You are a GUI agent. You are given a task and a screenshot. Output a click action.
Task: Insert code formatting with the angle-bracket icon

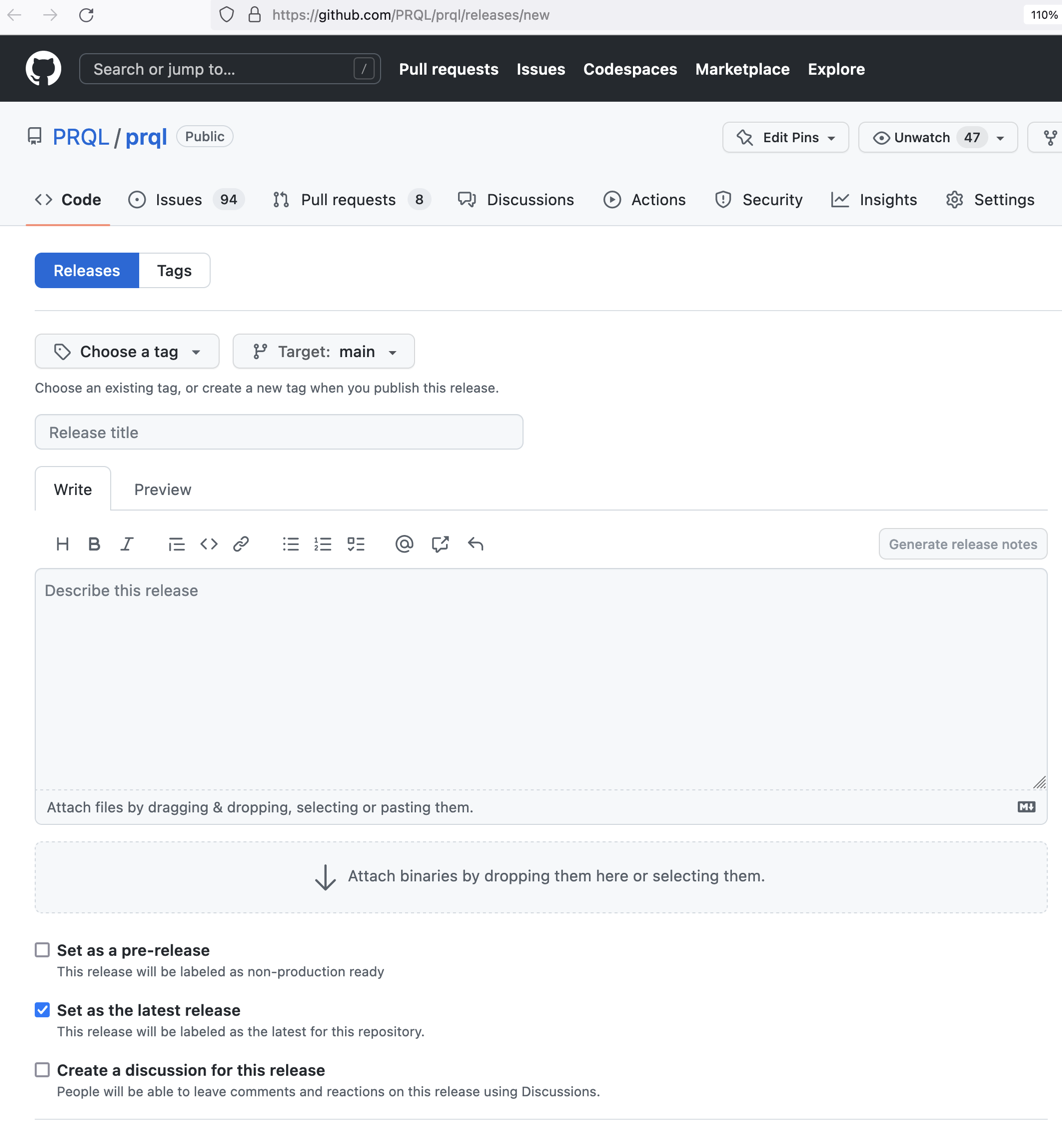209,544
